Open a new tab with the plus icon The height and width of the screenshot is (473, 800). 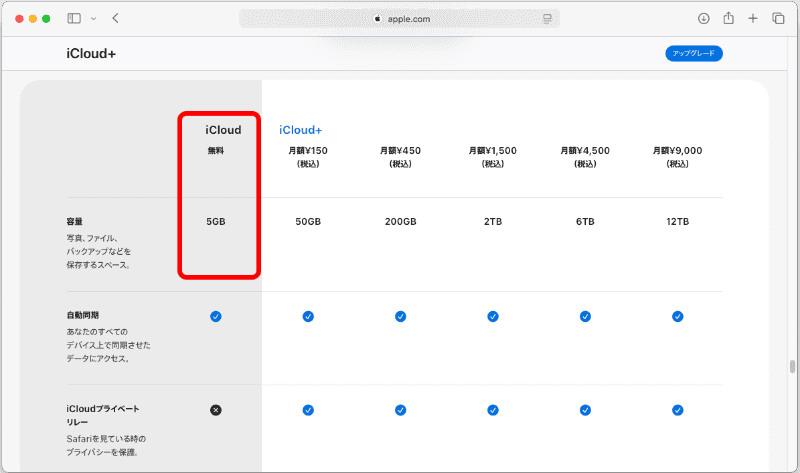(x=753, y=18)
